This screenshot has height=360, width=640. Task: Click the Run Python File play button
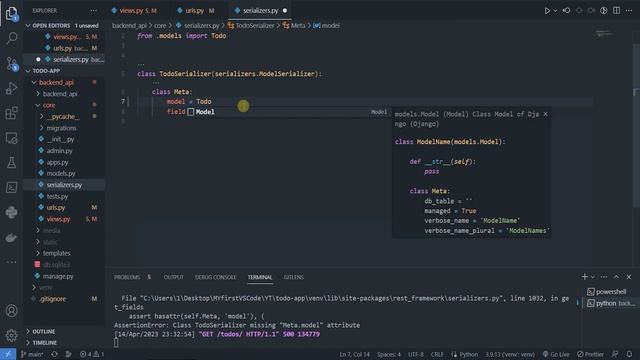[547, 11]
